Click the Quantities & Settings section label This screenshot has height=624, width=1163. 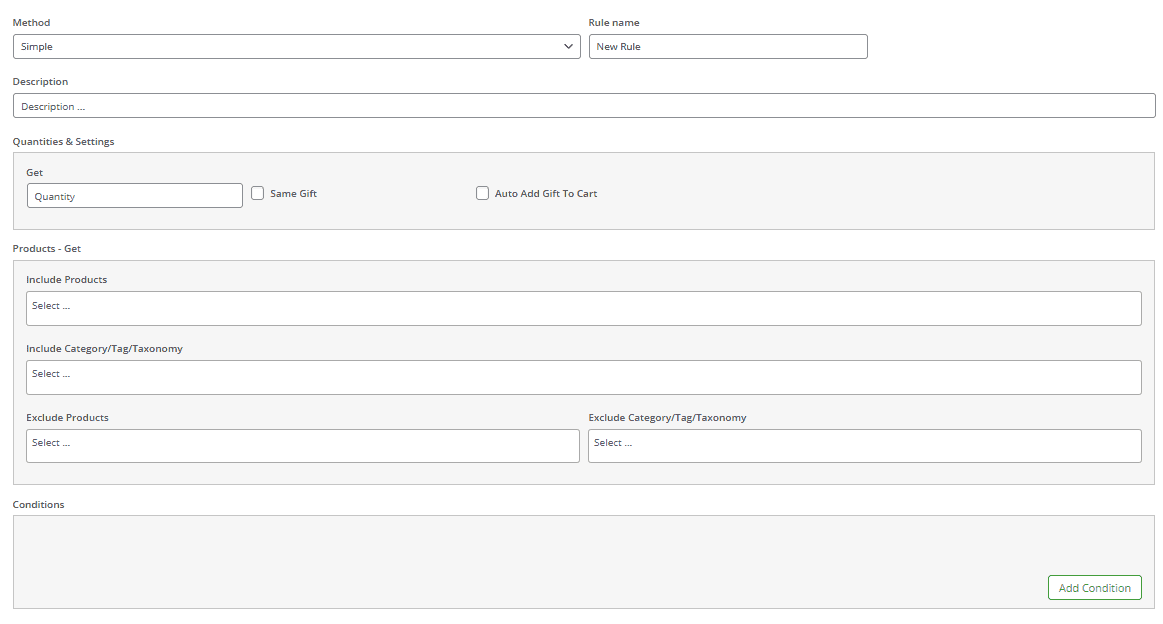[x=63, y=141]
